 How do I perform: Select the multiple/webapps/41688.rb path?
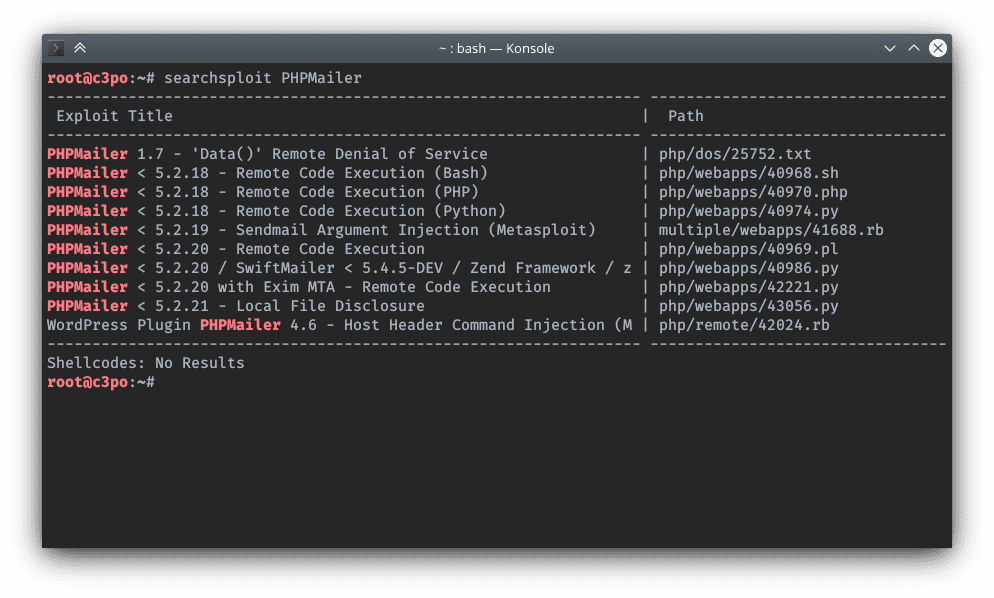point(770,230)
